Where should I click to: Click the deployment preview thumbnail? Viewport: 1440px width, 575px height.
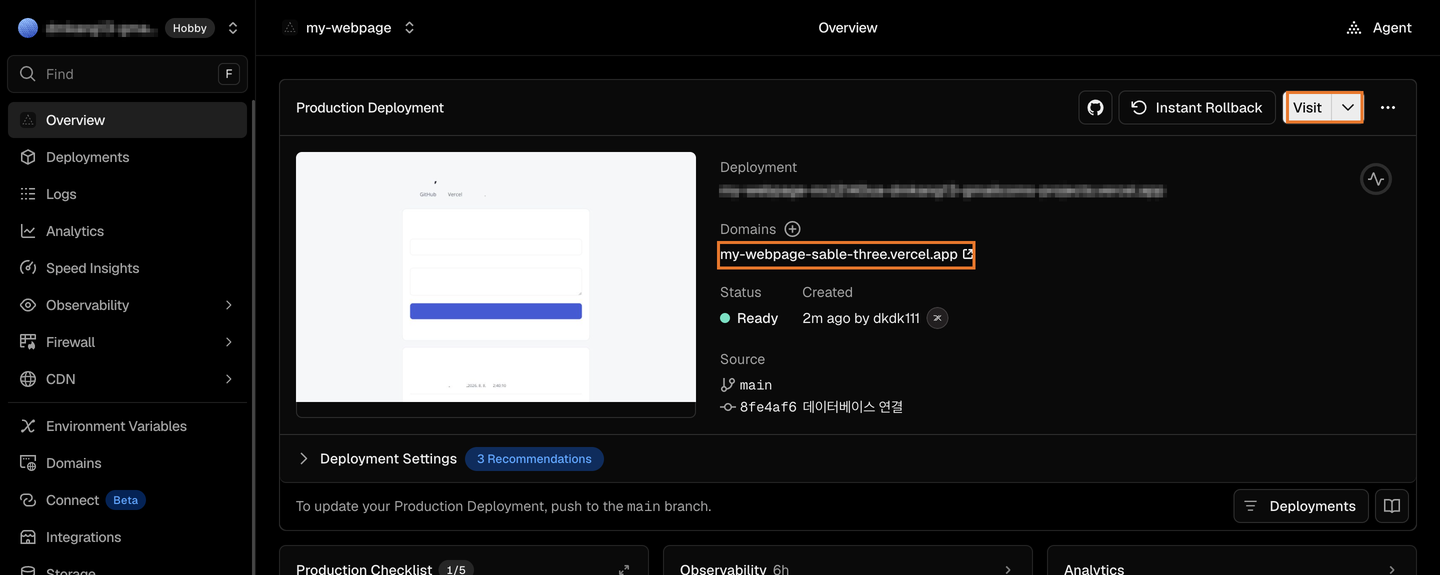[x=496, y=284]
